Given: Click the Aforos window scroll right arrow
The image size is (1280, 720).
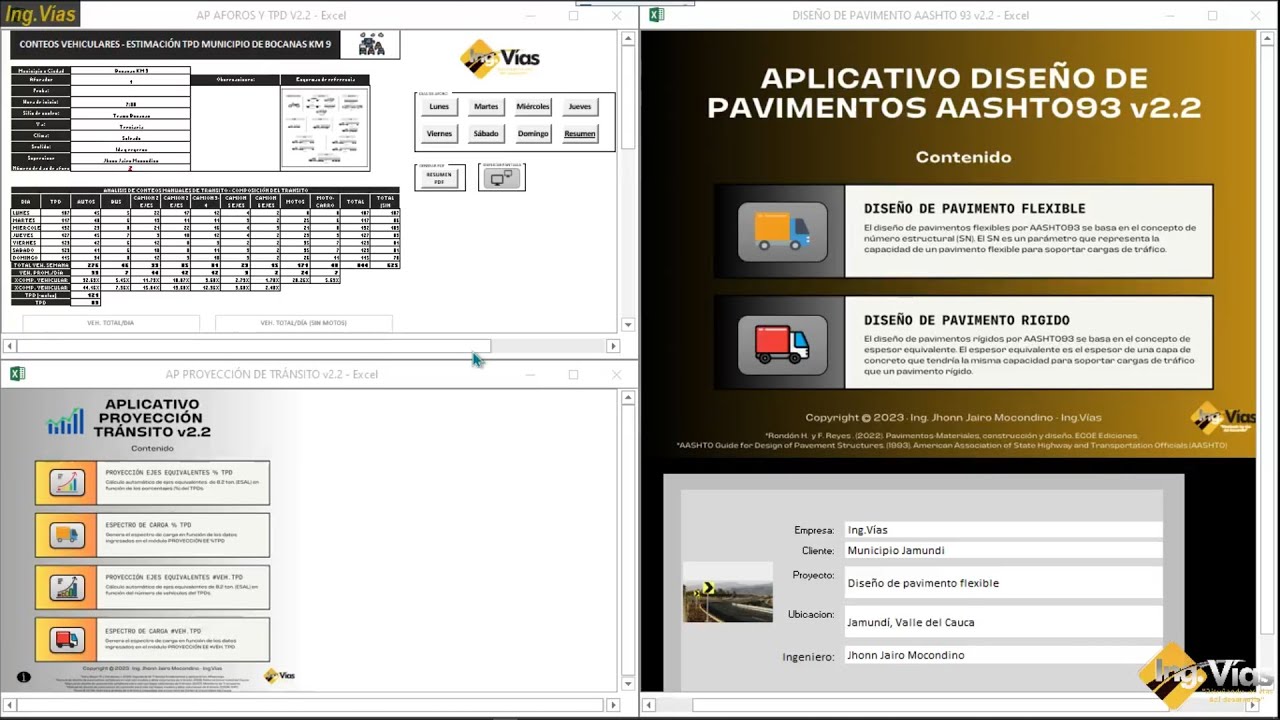Looking at the screenshot, I should point(613,346).
